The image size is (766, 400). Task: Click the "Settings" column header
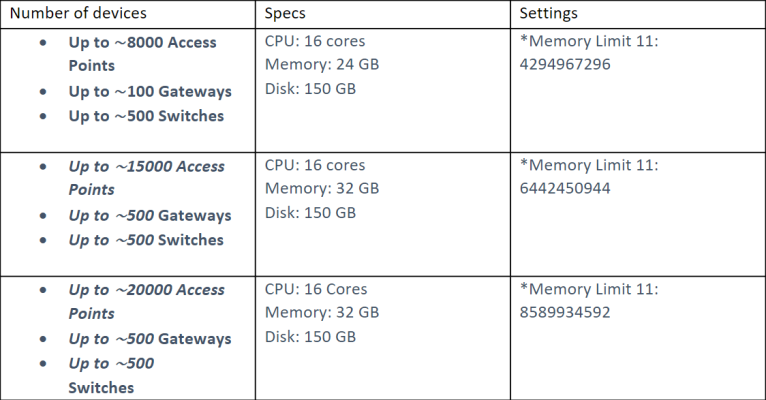(x=549, y=15)
